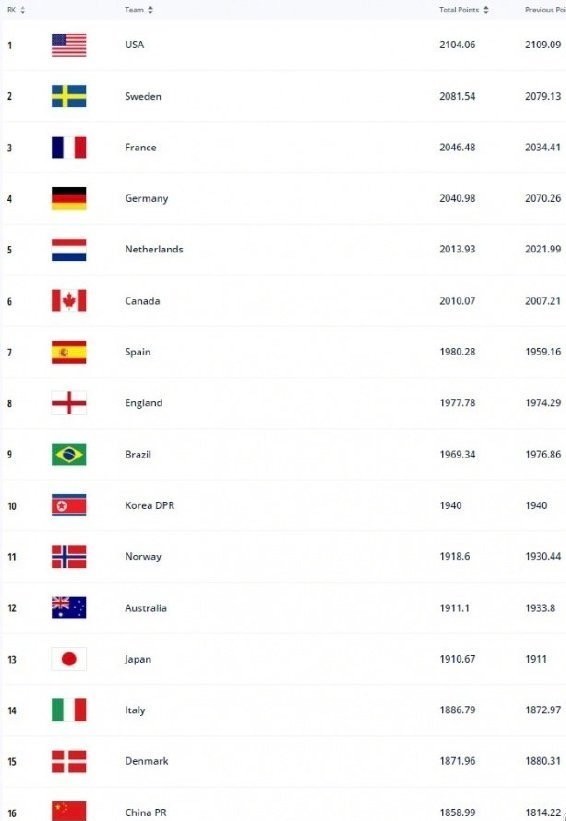Sort by Total Points column
Screen dimensions: 566x821
click(486, 10)
